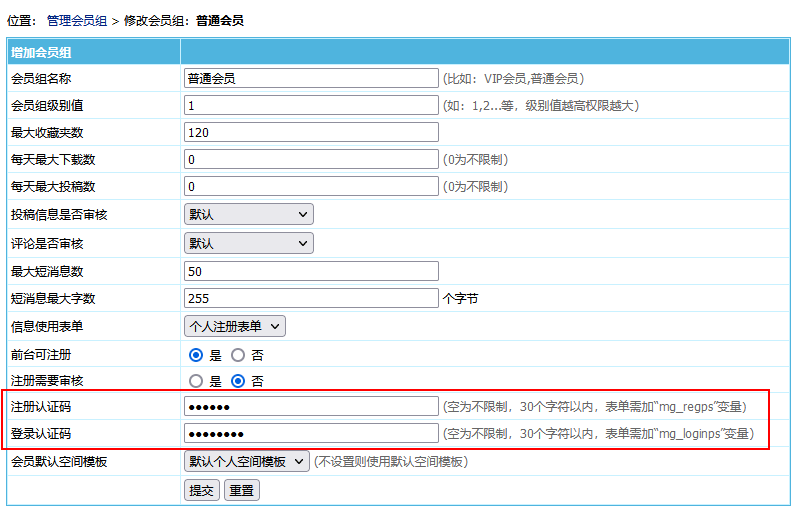Click the 短消息最大字数 input field
The height and width of the screenshot is (532, 797).
point(311,298)
